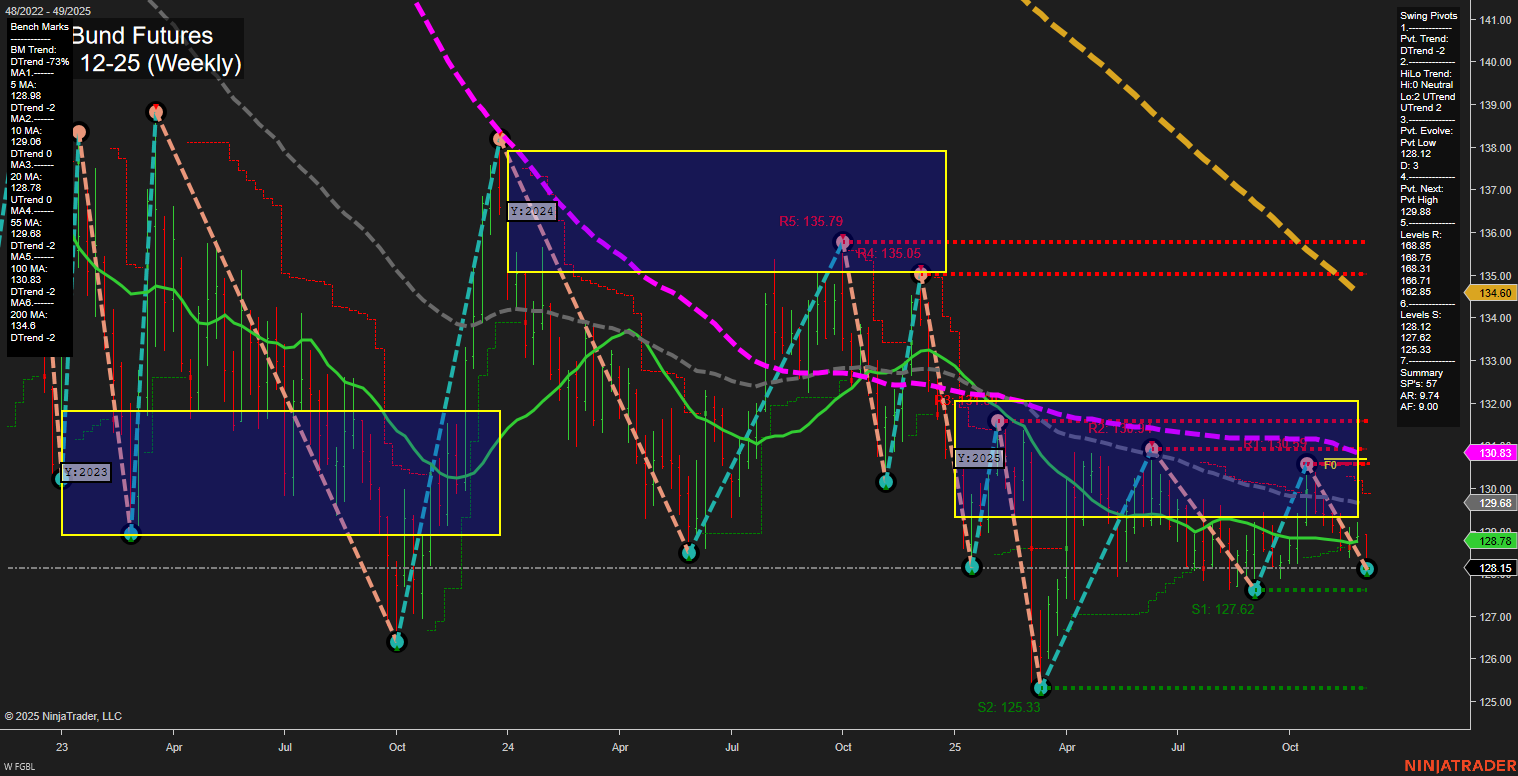Click the '136.00' price axis label
Image resolution: width=1518 pixels, height=776 pixels.
(x=1495, y=233)
